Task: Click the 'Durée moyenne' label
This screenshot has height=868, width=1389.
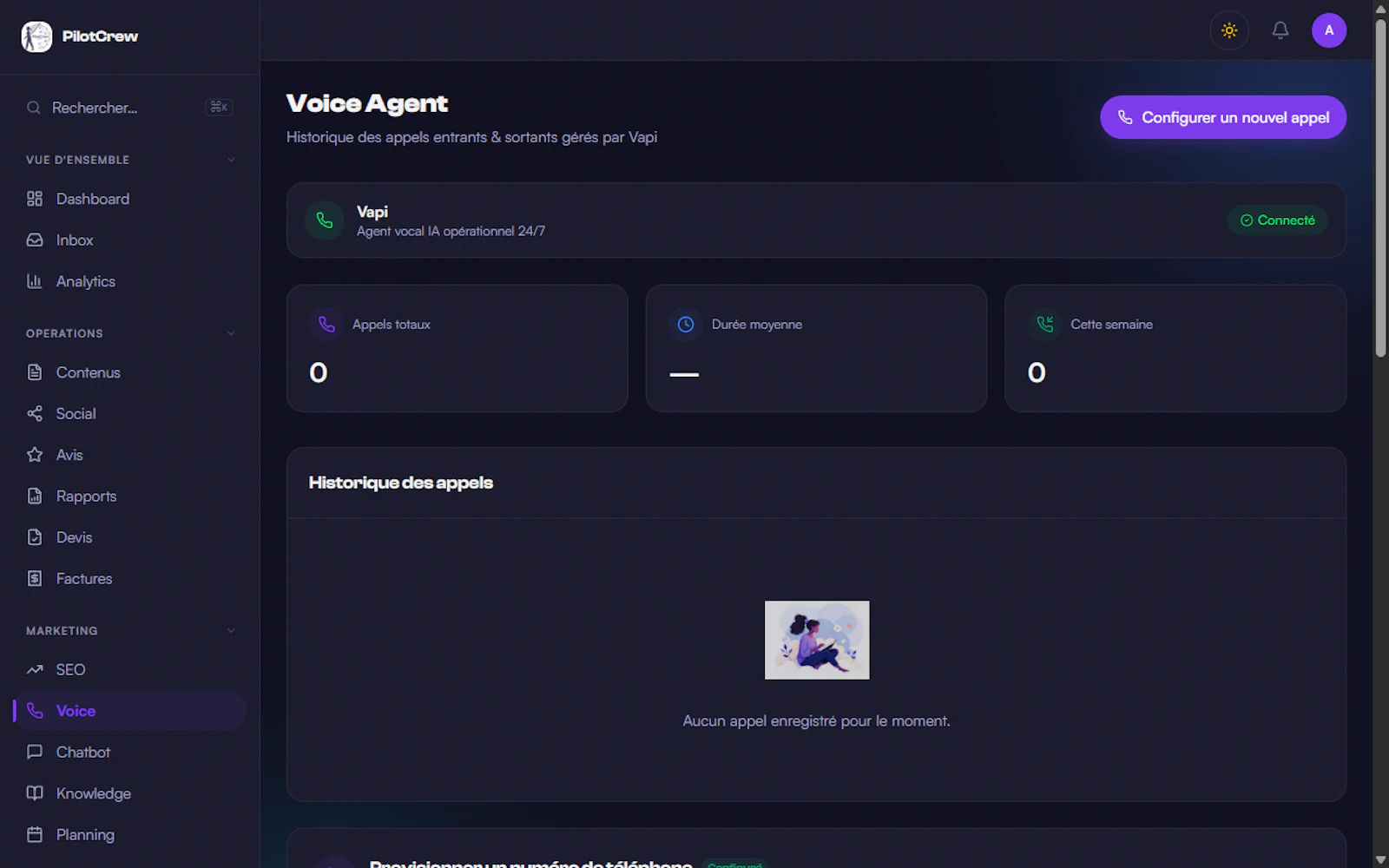Action: click(757, 325)
